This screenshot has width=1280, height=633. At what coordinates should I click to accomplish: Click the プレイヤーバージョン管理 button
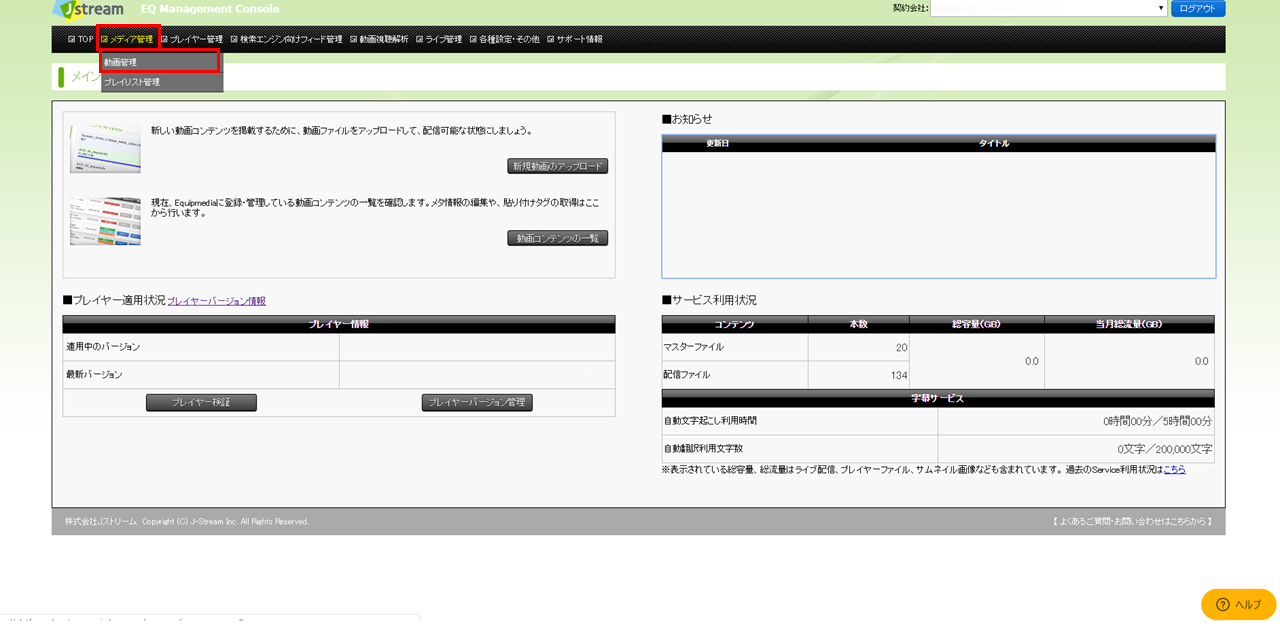pos(477,403)
